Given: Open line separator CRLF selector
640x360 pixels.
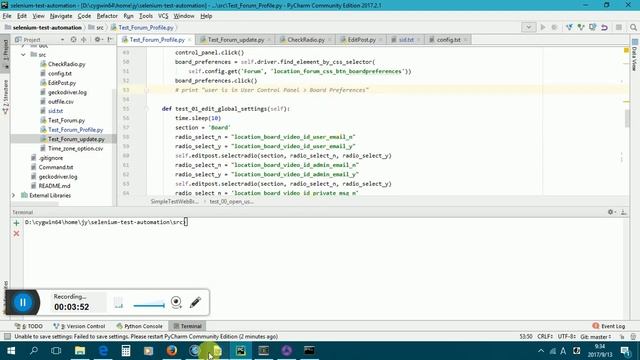Looking at the screenshot, I should 545,336.
